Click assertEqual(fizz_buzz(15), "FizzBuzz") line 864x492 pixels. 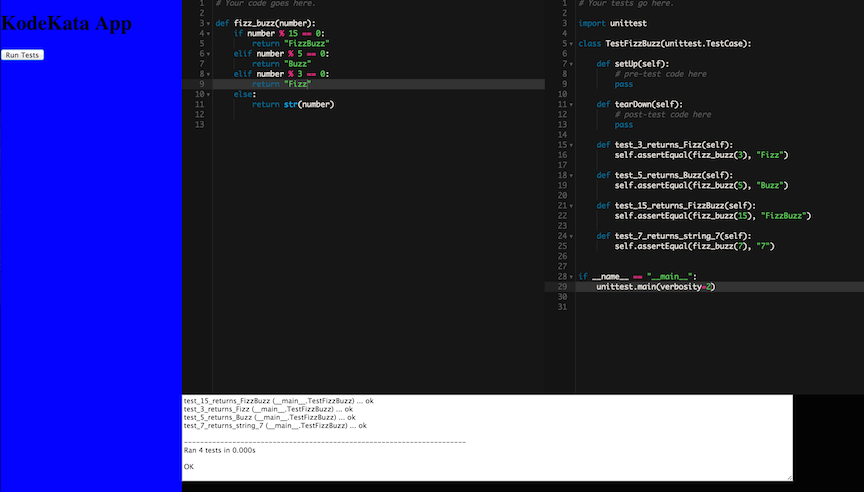pyautogui.click(x=713, y=216)
